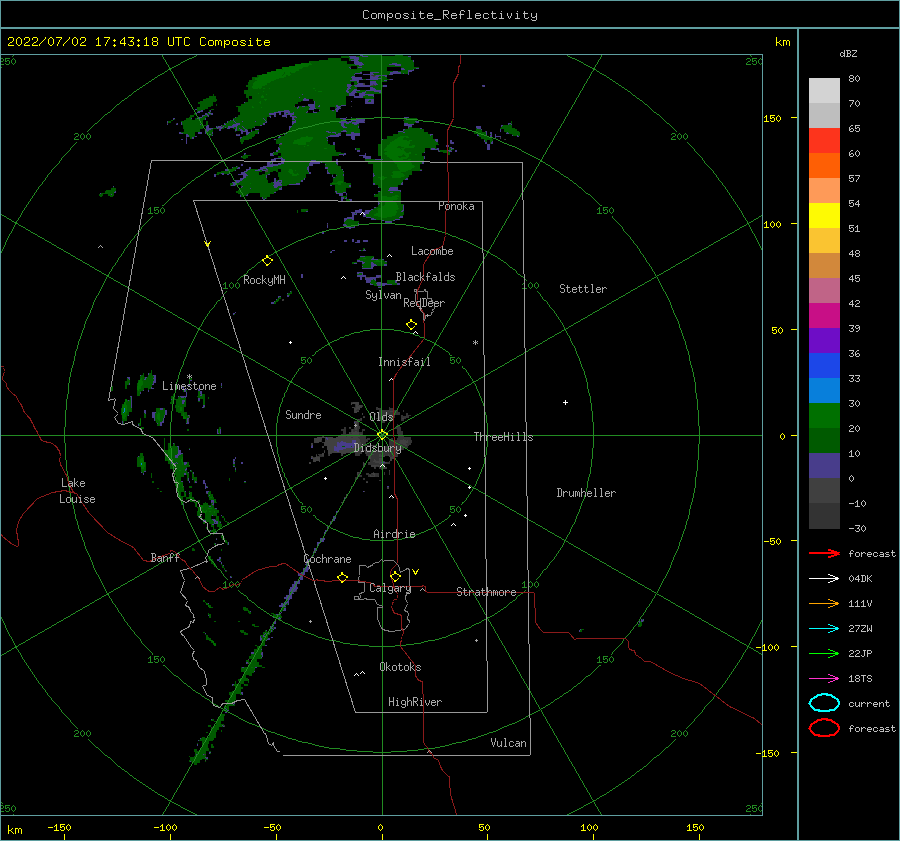Click the ThreeHills town label
The height and width of the screenshot is (841, 900).
tap(503, 437)
